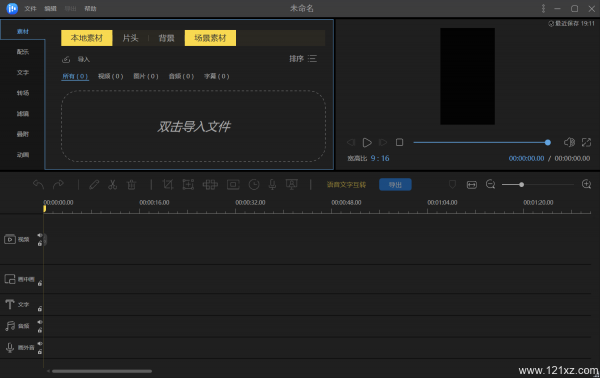Screen dimensions: 600x378
Task: Select the 动画 sidebar section
Action: (23, 155)
